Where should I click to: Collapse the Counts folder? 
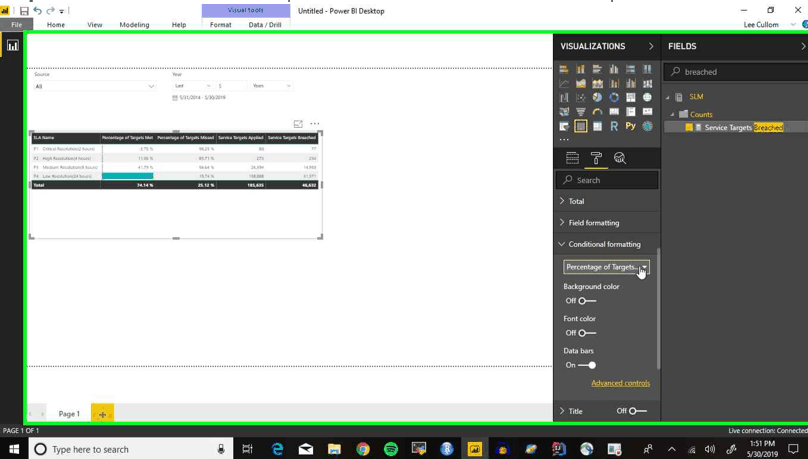tap(672, 114)
